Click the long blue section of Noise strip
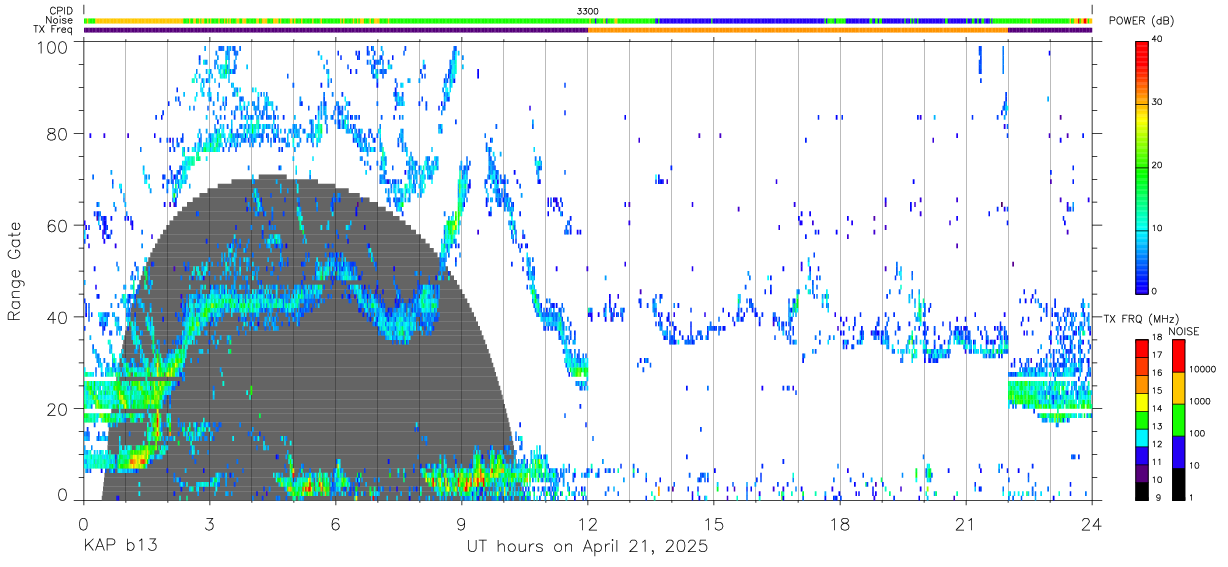1228x567 pixels. 740,20
